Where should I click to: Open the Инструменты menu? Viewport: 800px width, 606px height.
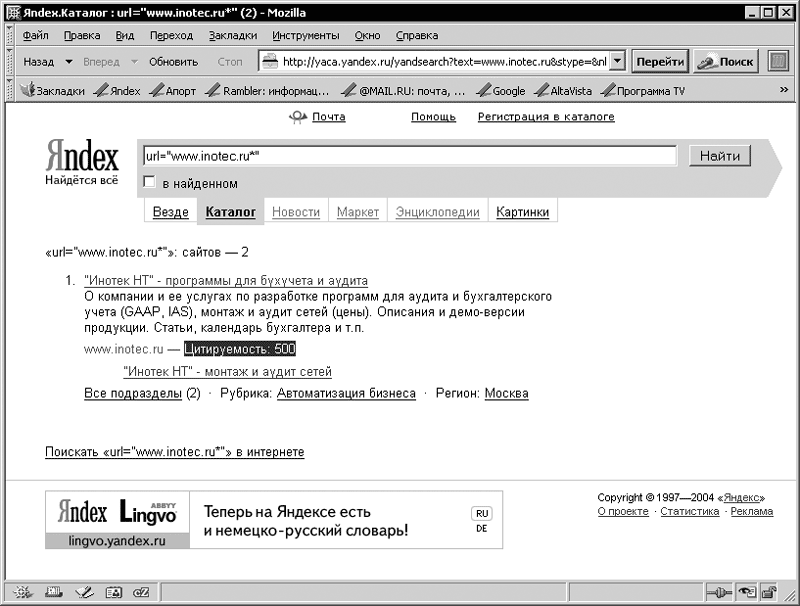point(306,35)
